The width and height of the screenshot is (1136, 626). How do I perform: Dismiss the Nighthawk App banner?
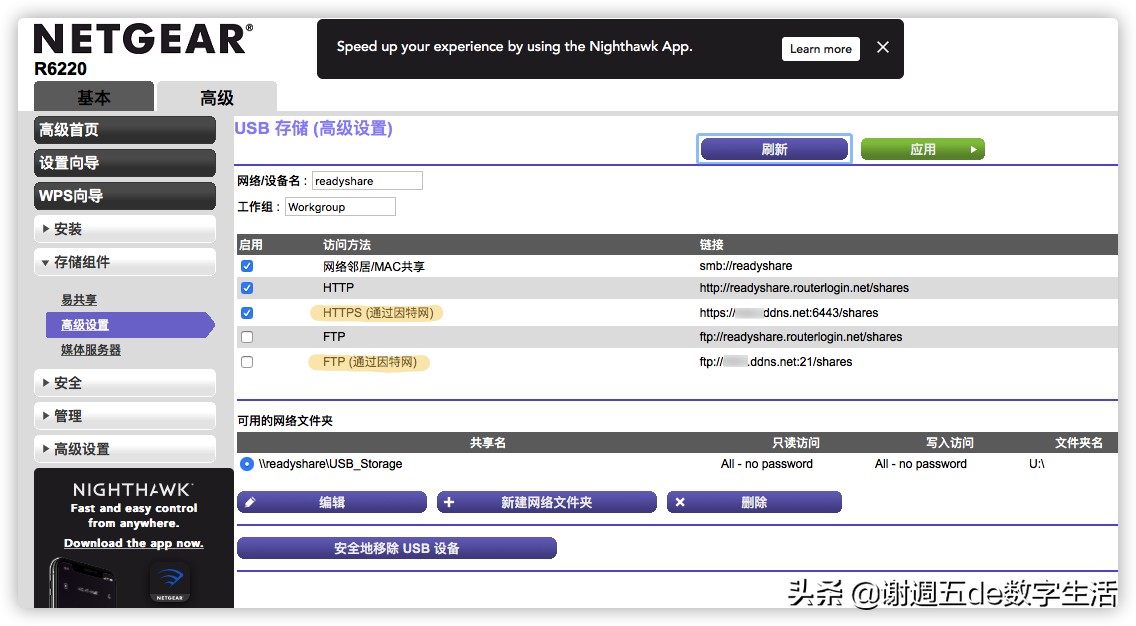(x=882, y=46)
